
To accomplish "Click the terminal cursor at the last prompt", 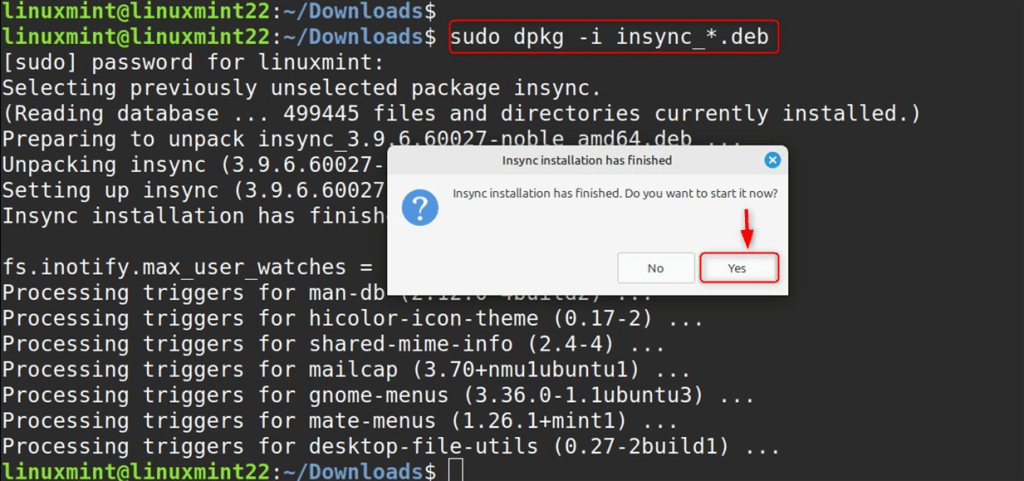I will 456,470.
